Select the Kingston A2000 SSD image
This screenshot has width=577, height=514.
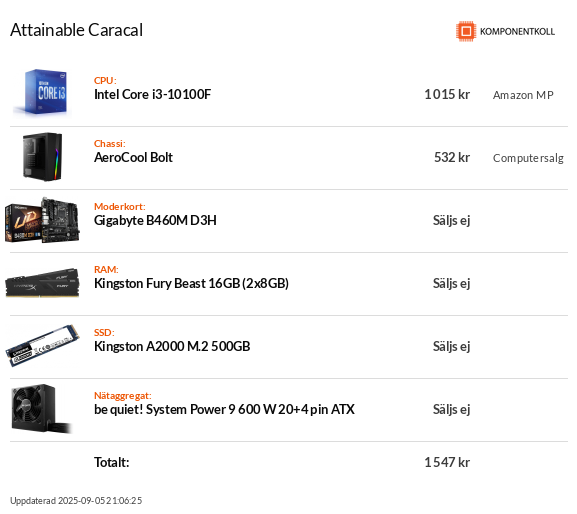coord(42,345)
